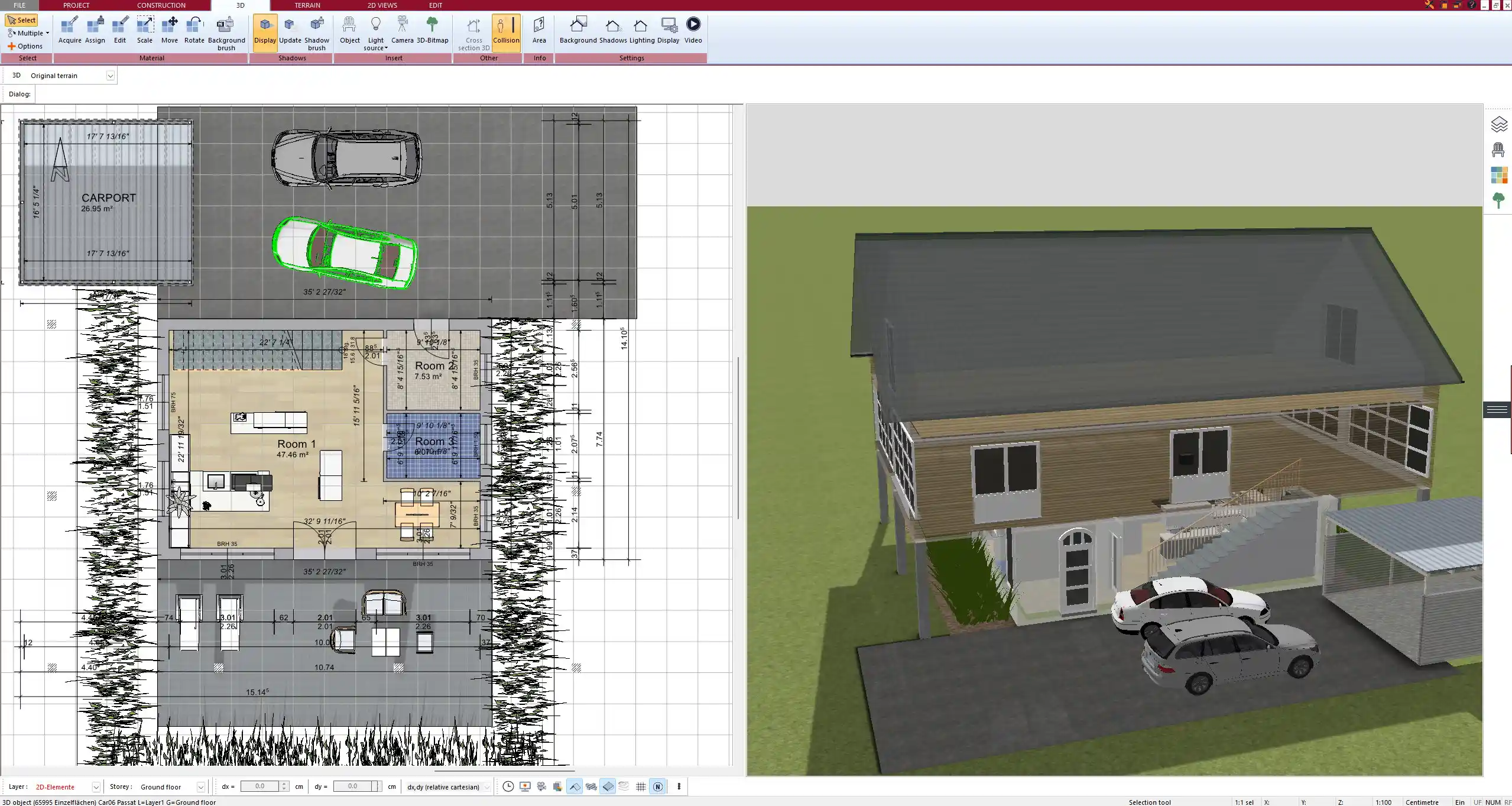This screenshot has width=1512, height=806.
Task: Toggle the grid display in bottom toolbar
Action: [x=641, y=786]
